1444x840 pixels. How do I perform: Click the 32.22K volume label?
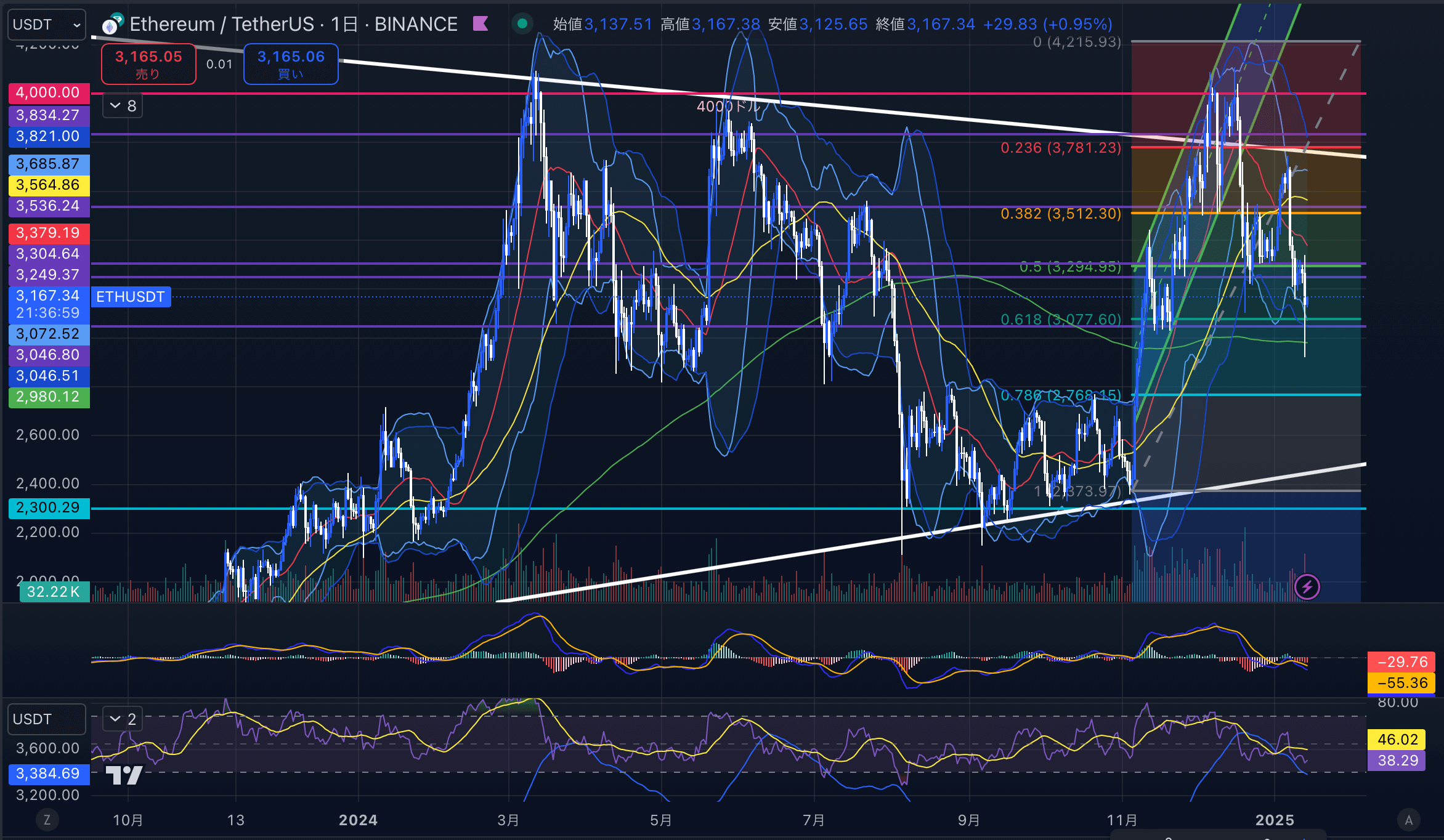[54, 592]
